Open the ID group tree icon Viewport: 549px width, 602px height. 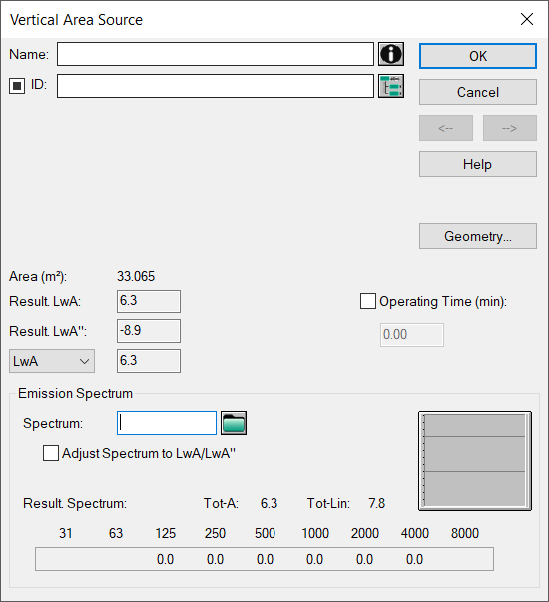click(x=391, y=86)
